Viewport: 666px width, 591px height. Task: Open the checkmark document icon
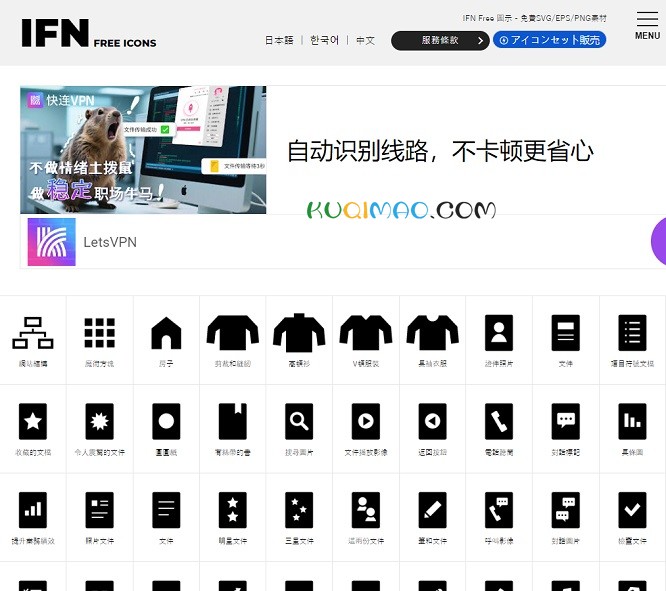pyautogui.click(x=632, y=510)
